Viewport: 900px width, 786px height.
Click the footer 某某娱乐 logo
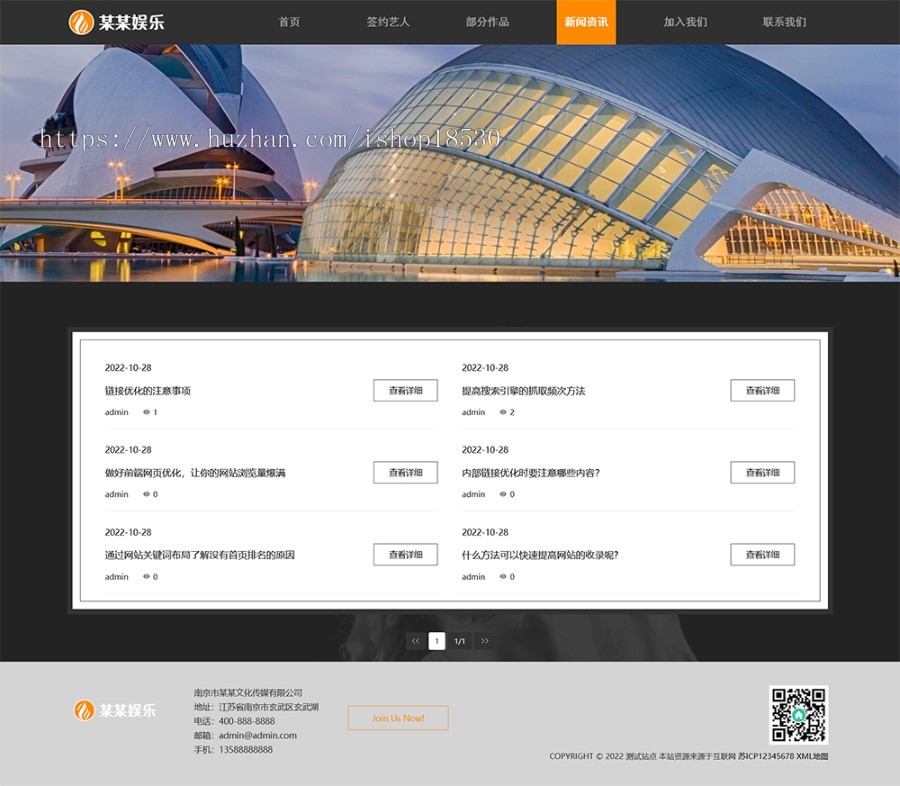tap(115, 710)
